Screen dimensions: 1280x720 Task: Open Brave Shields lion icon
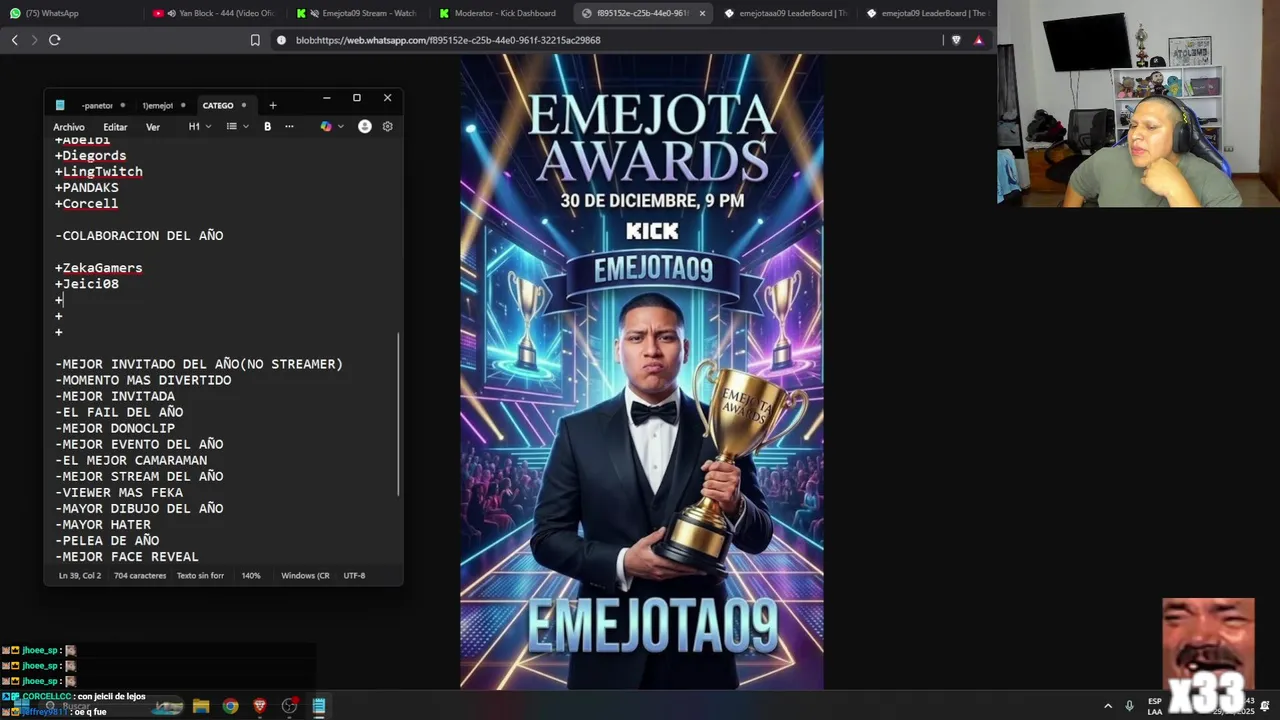(956, 40)
